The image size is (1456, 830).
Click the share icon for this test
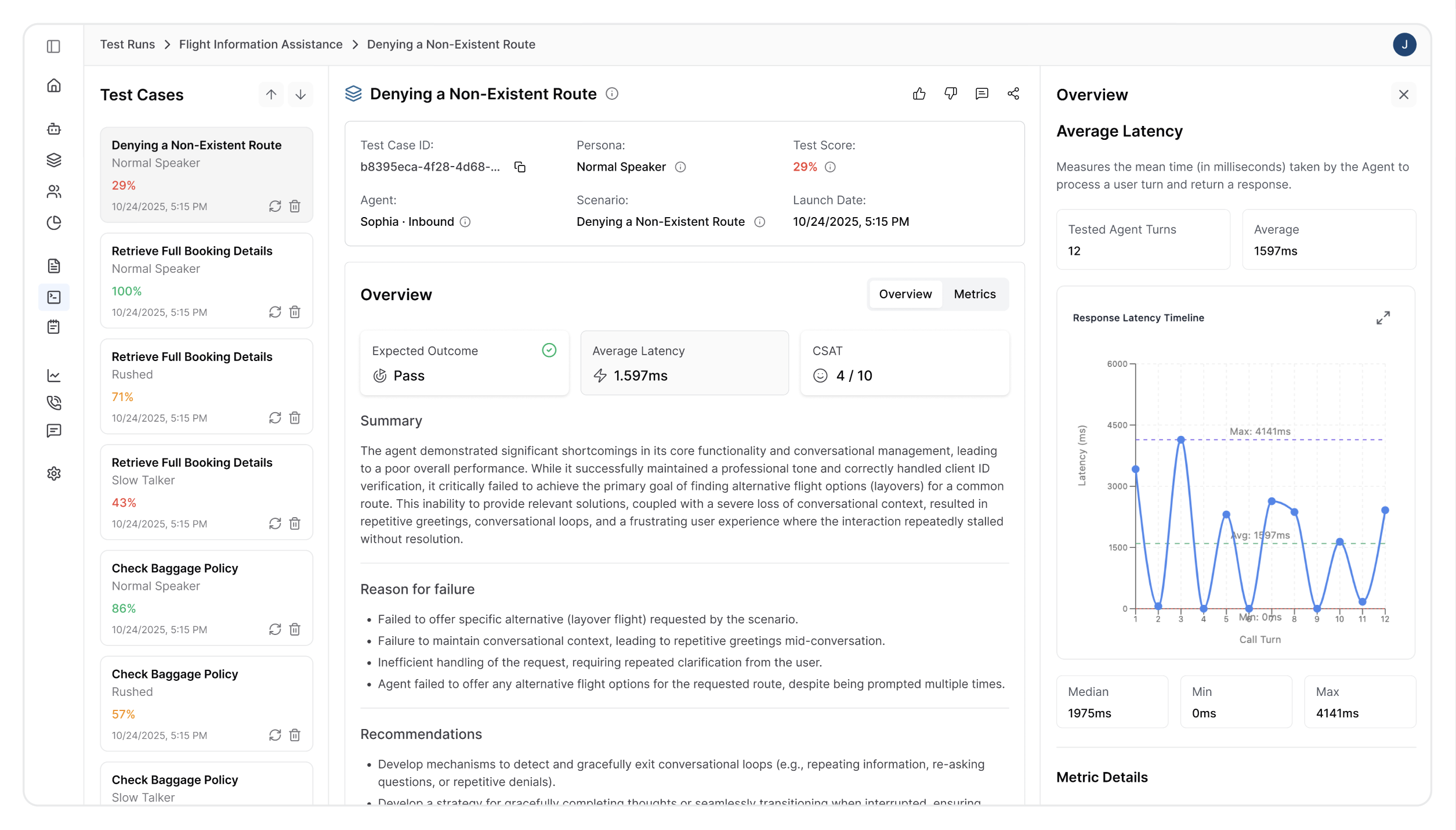(x=1013, y=94)
